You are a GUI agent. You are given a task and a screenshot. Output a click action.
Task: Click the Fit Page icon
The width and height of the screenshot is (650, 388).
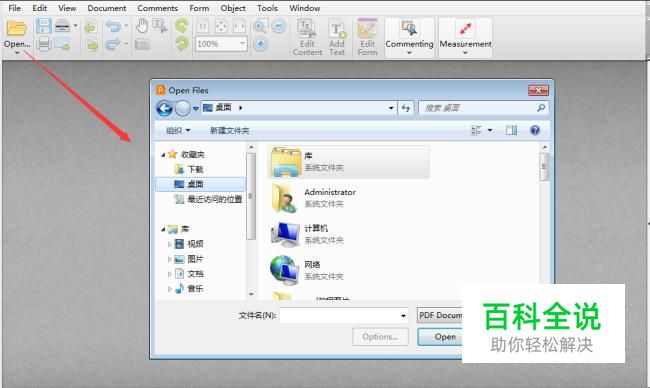(x=221, y=27)
